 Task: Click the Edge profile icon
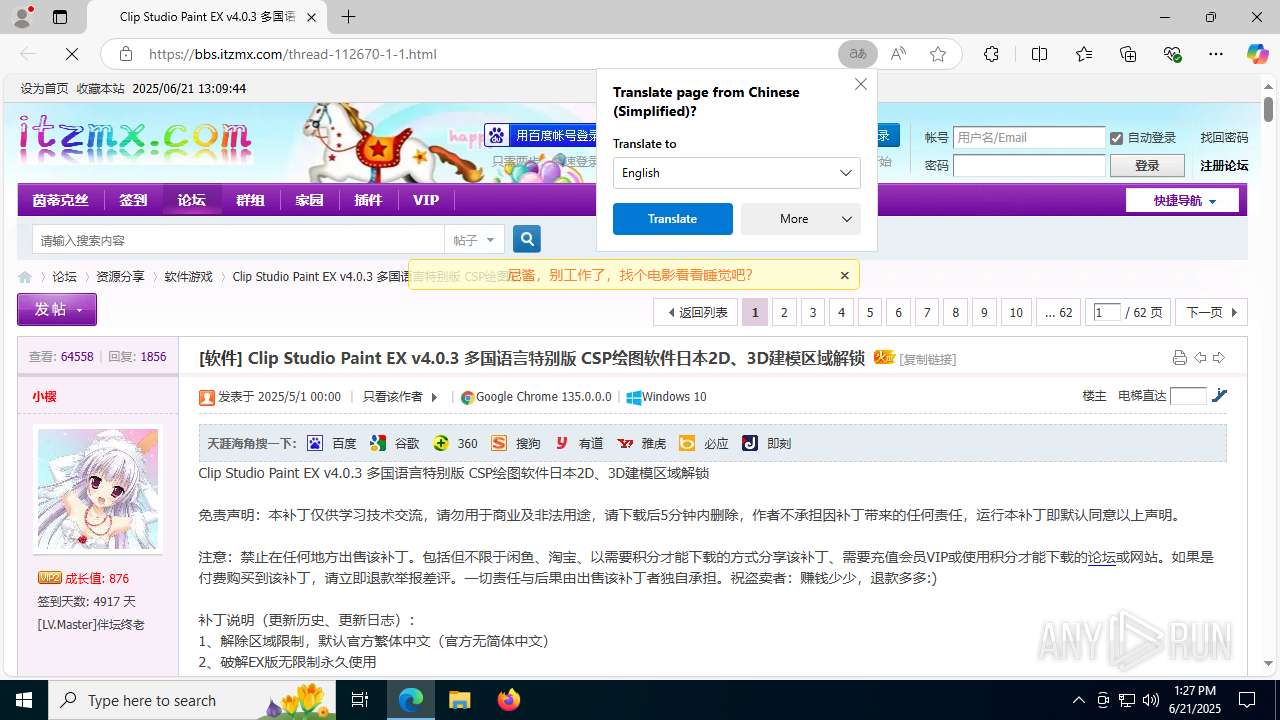tap(22, 17)
